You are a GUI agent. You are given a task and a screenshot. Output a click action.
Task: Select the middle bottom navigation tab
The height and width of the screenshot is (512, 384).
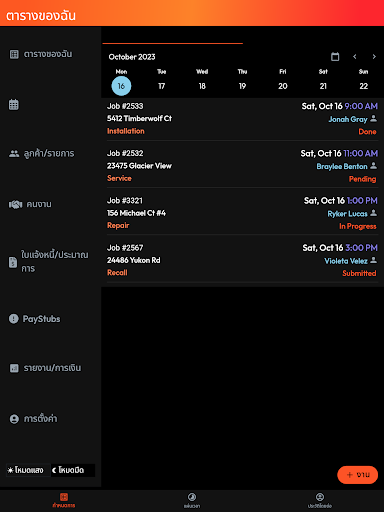click(x=192, y=501)
